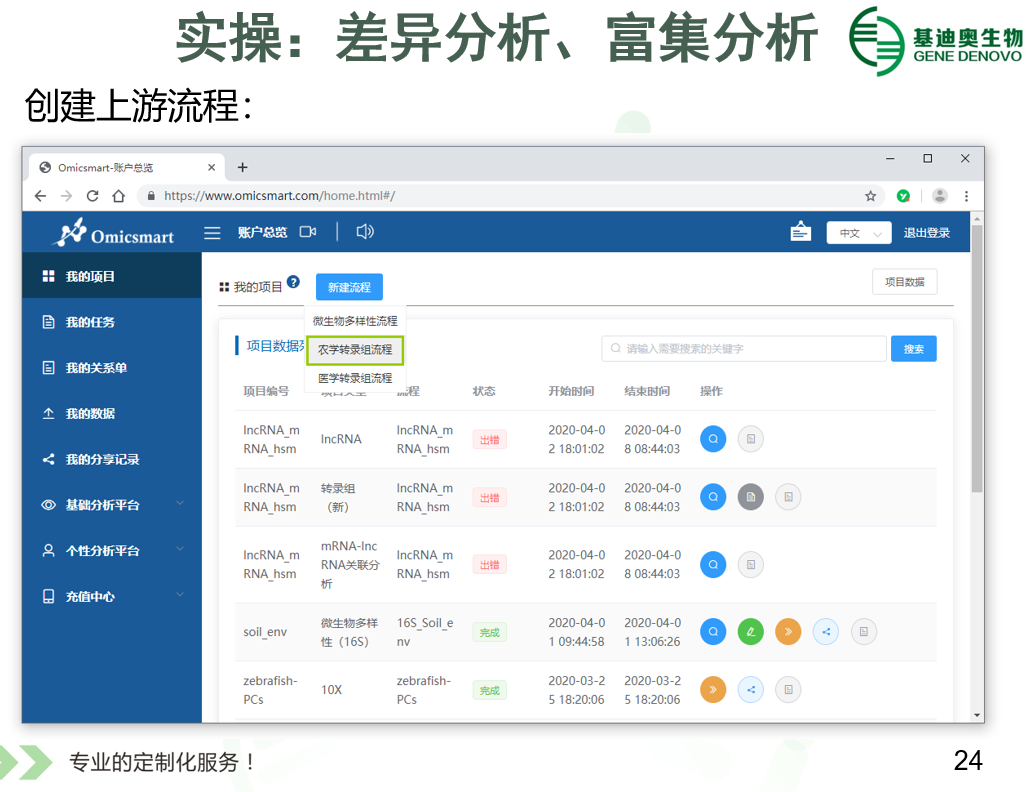Click the help question mark icon
1026x792 pixels.
293,282
